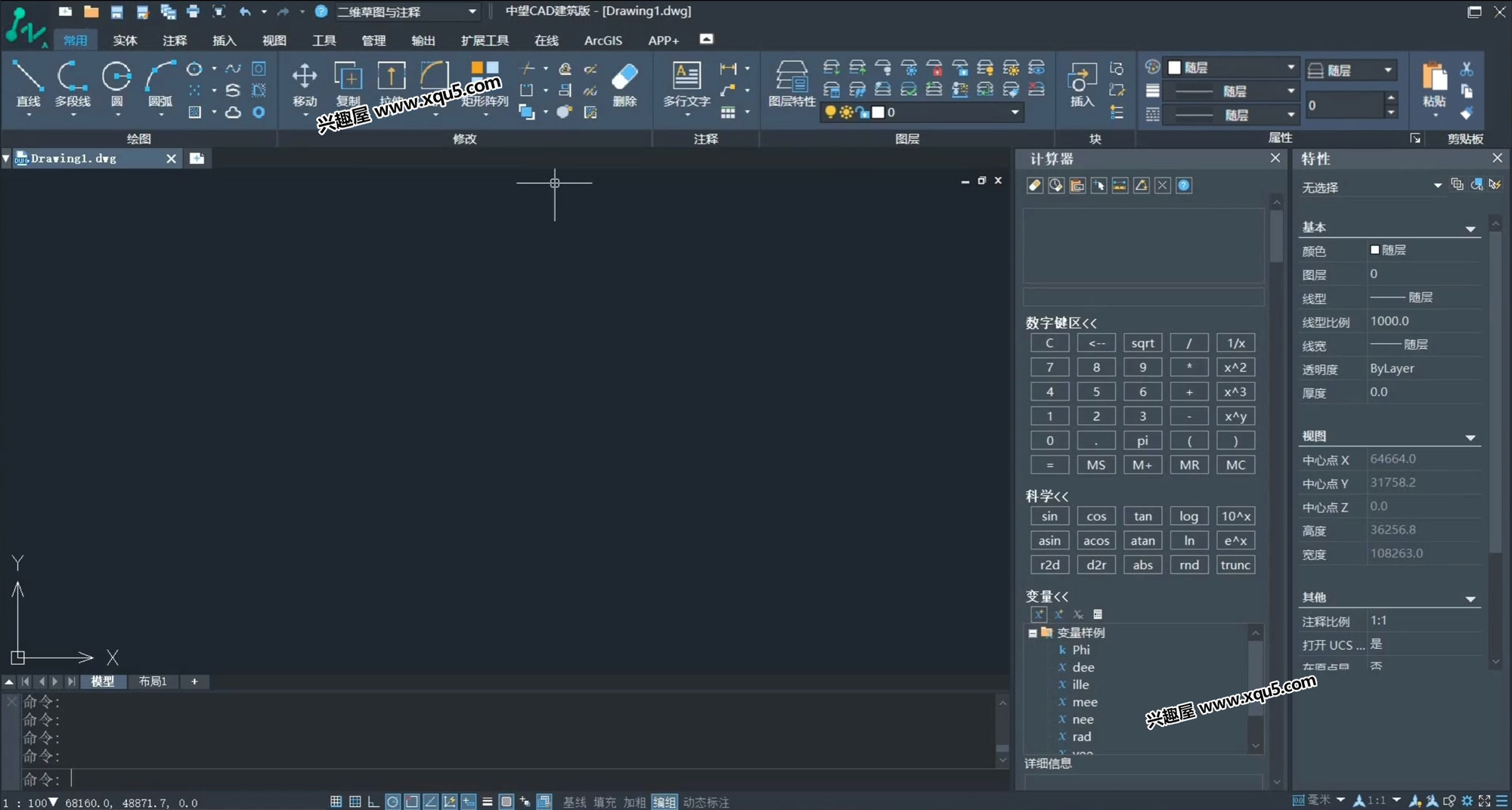Screen dimensions: 1512x810
Task: Activate the 复制 copy tool
Action: point(349,84)
